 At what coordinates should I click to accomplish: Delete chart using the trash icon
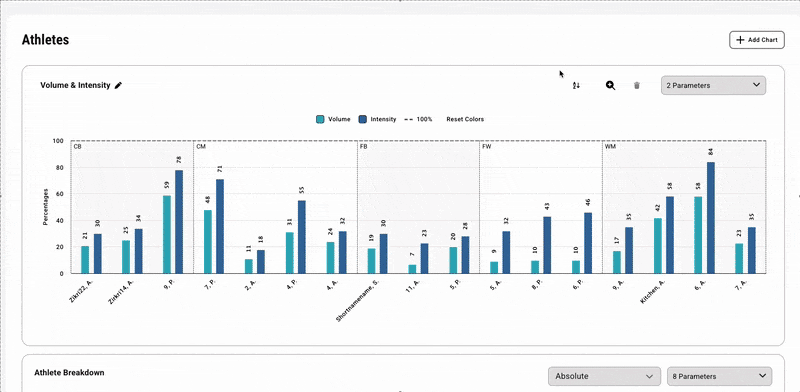[x=637, y=86]
